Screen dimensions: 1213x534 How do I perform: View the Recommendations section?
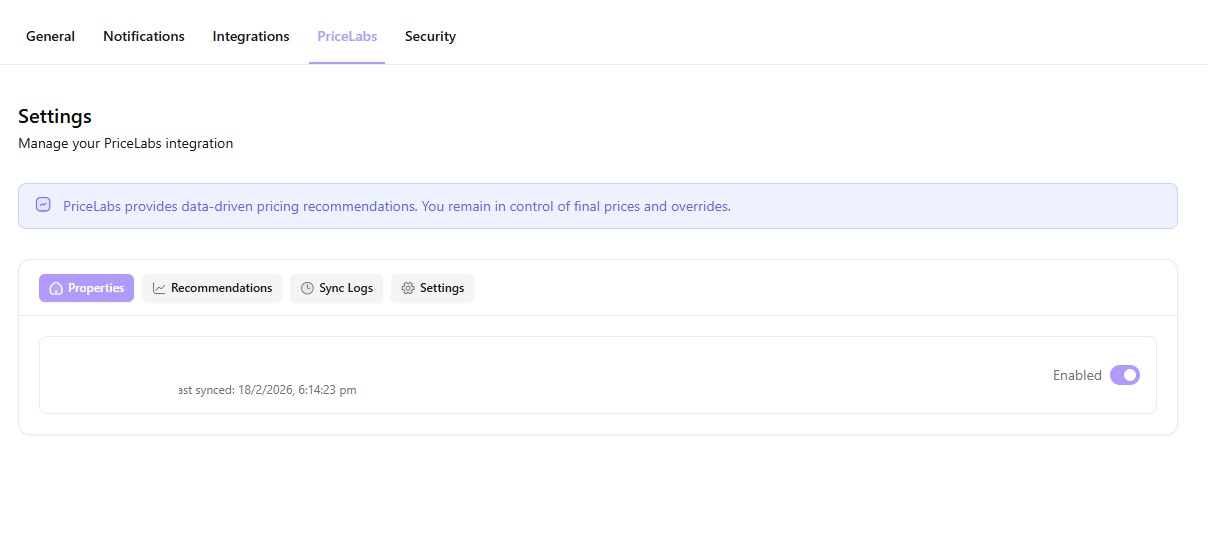[212, 288]
